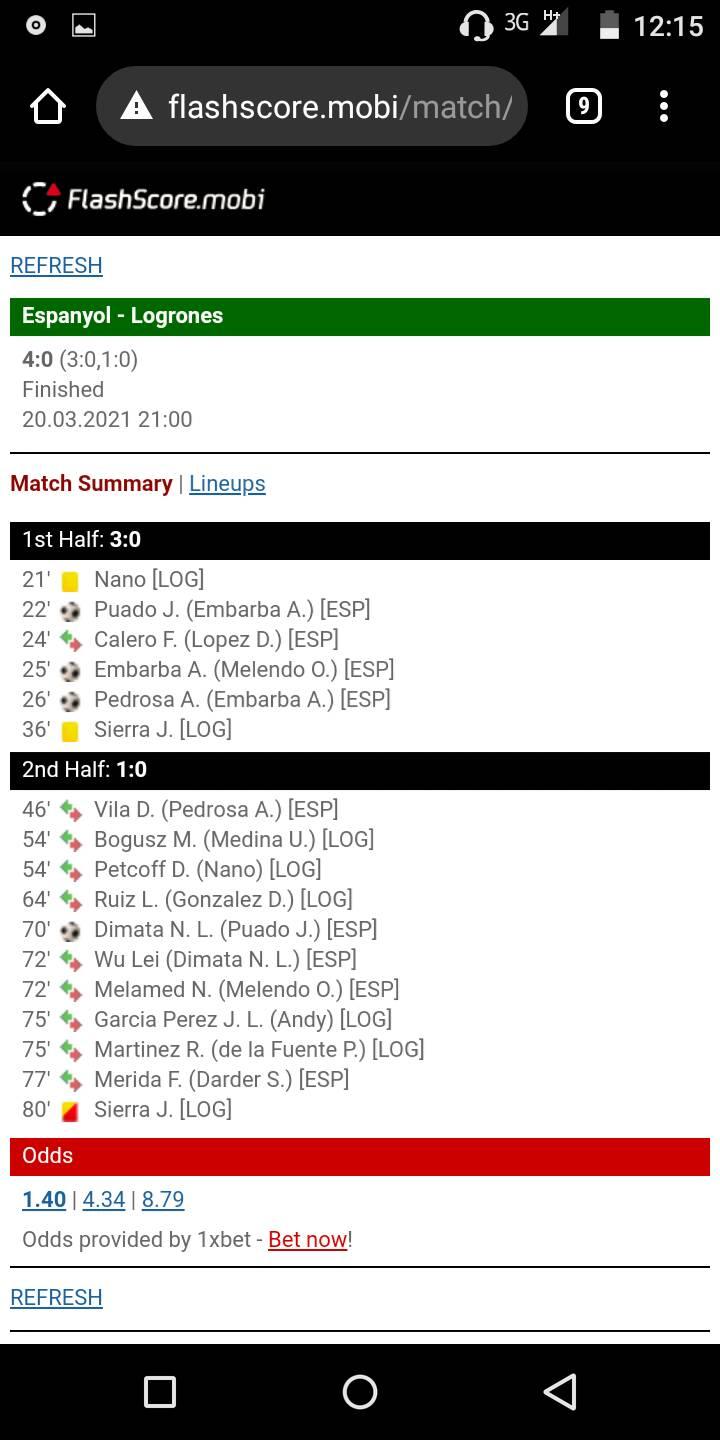Tap the goal ball icon at 70'
Screen dimensions: 720x1440
(x=70, y=930)
